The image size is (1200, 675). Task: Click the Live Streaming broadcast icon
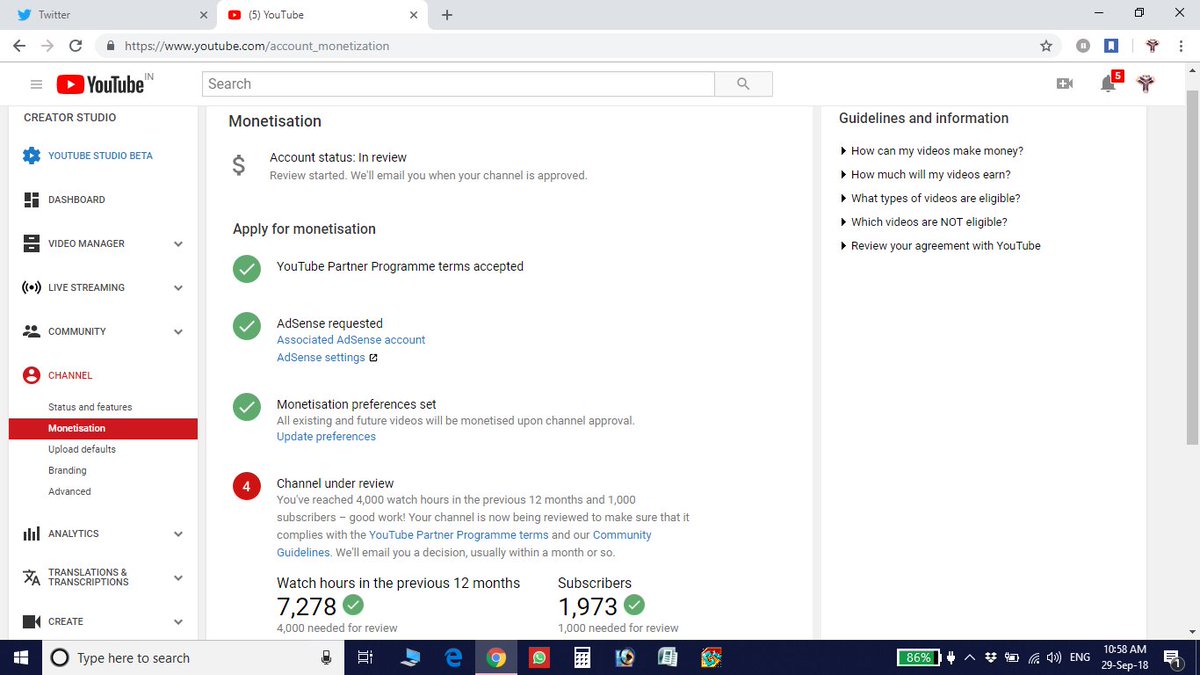(31, 288)
